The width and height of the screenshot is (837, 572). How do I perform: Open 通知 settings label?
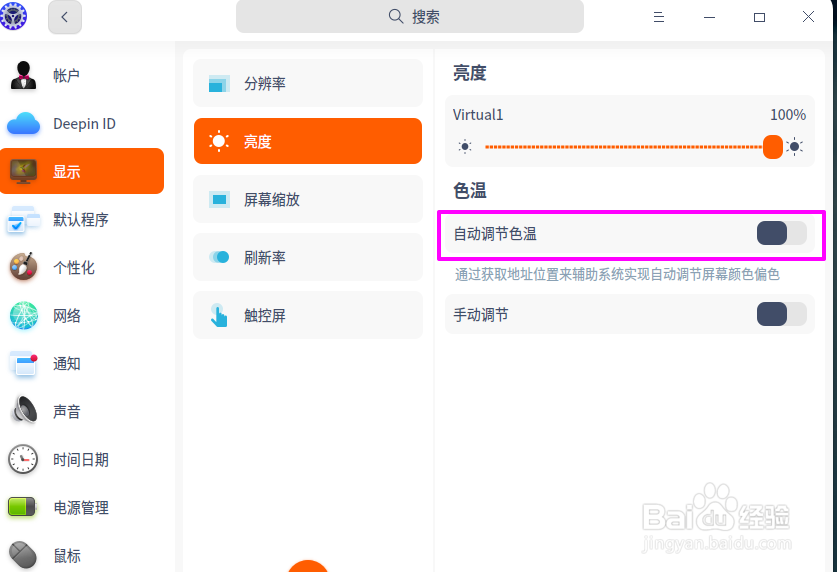pyautogui.click(x=67, y=364)
